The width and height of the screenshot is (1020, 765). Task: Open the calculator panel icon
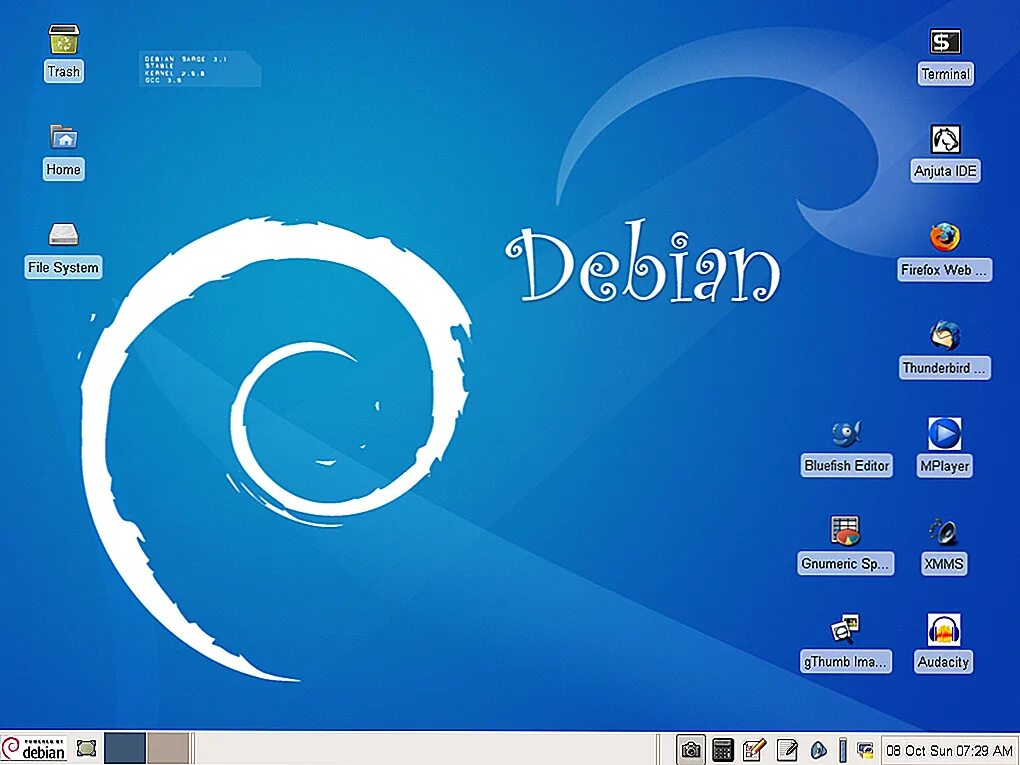723,750
